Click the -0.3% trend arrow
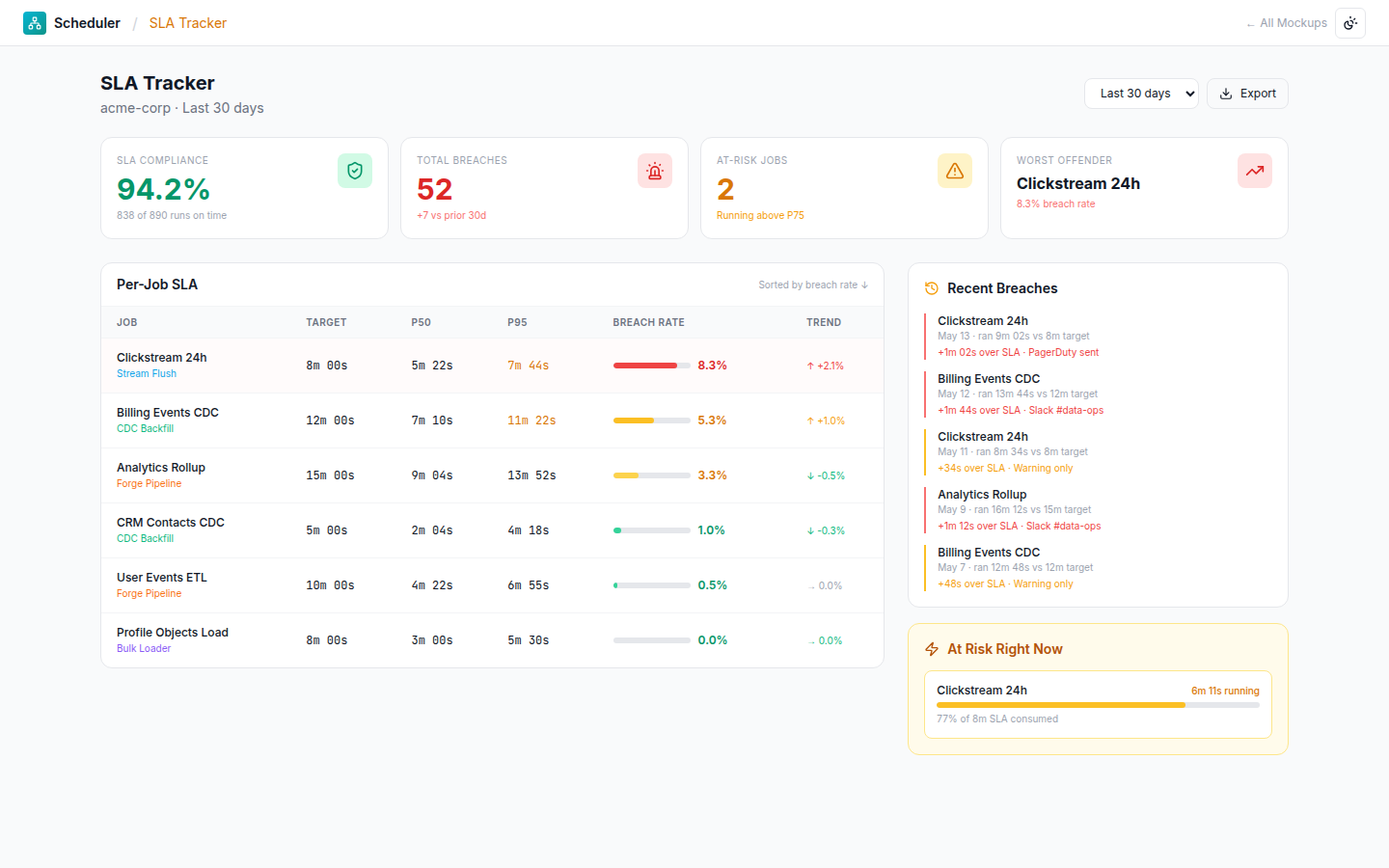The width and height of the screenshot is (1389, 868). [825, 531]
